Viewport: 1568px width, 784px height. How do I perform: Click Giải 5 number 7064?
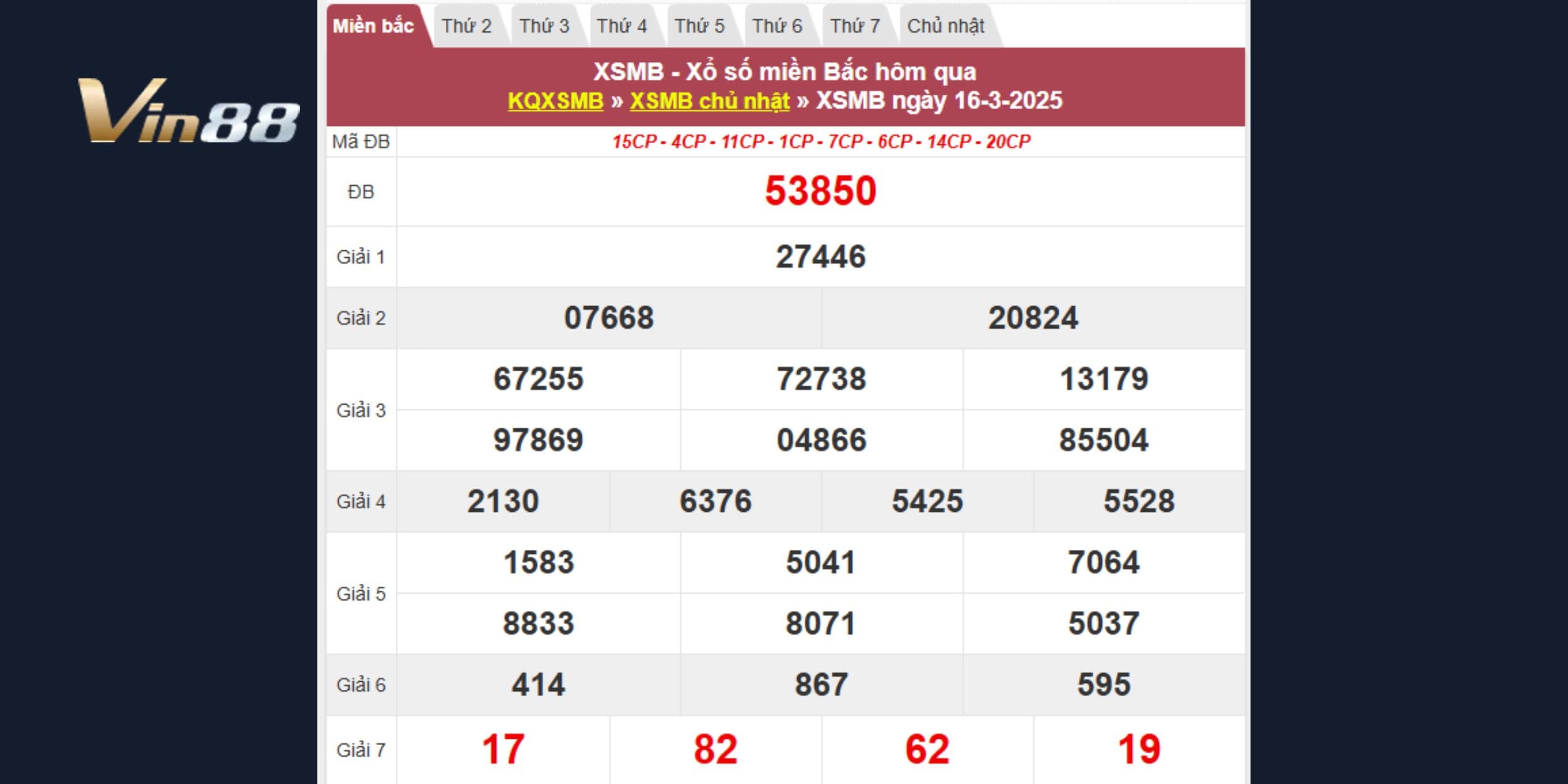pos(1104,562)
